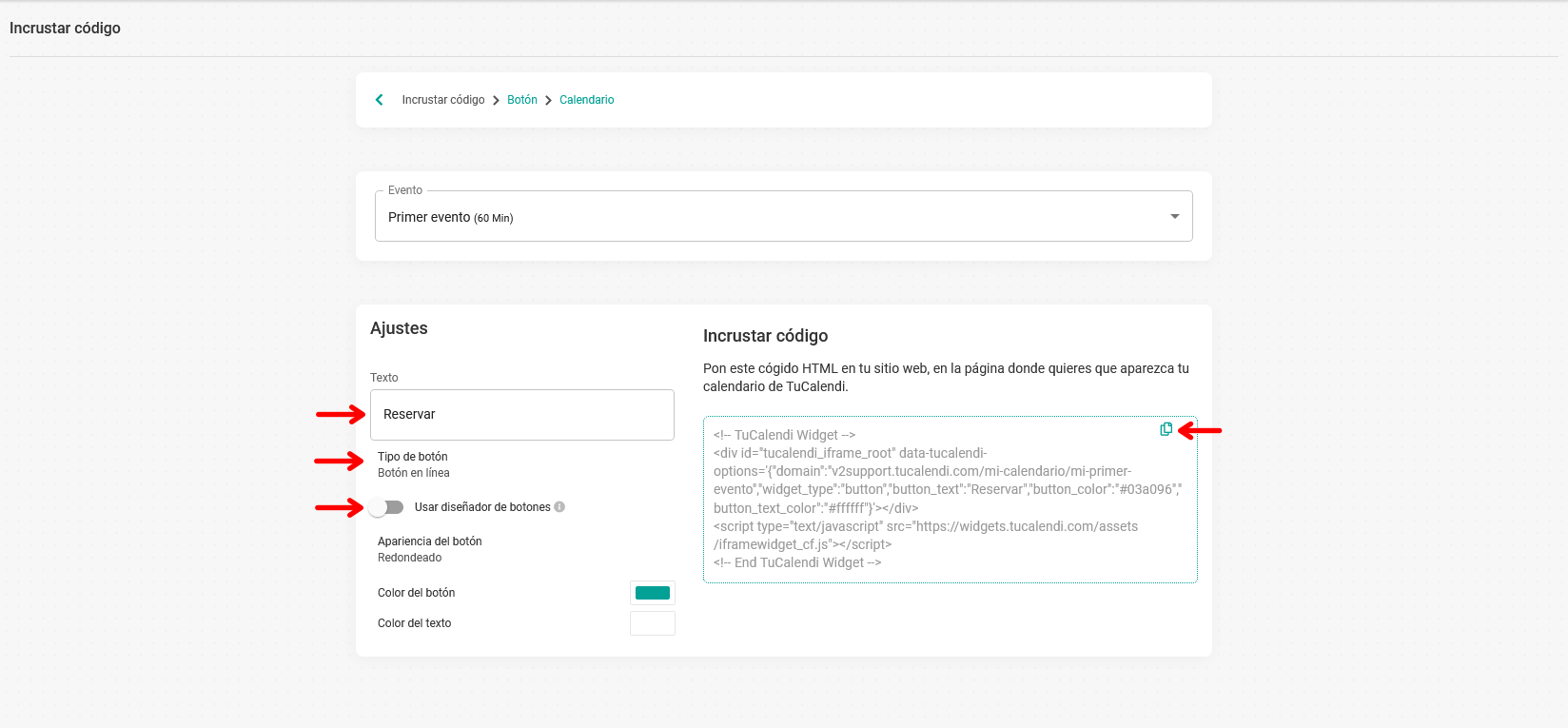
Task: Click the 'Usar diseñador de botones' label
Action: [482, 507]
